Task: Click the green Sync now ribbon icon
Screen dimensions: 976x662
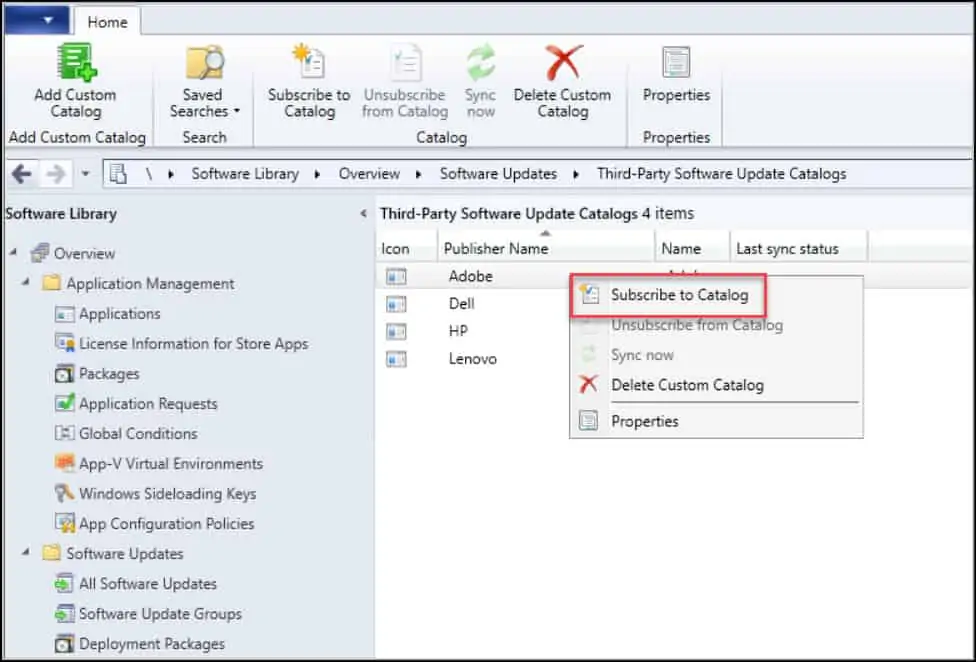Action: 481,62
